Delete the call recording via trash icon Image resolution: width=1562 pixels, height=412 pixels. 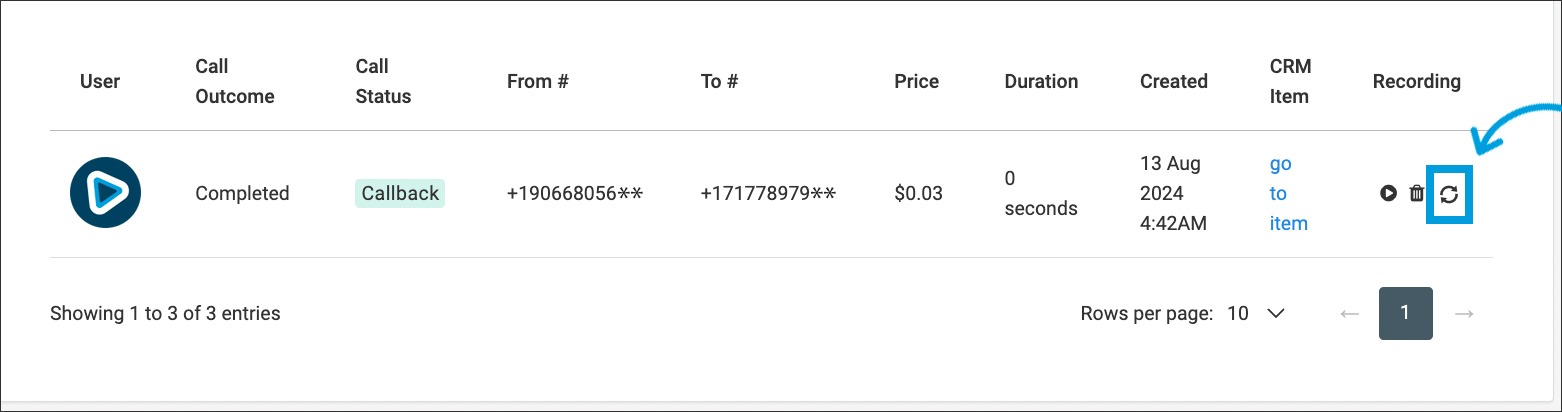[1416, 194]
